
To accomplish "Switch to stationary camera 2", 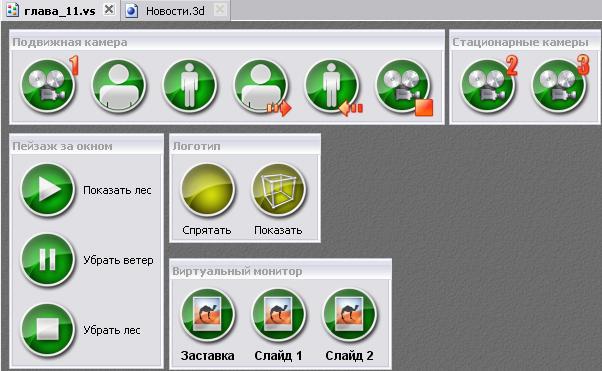I will 488,86.
